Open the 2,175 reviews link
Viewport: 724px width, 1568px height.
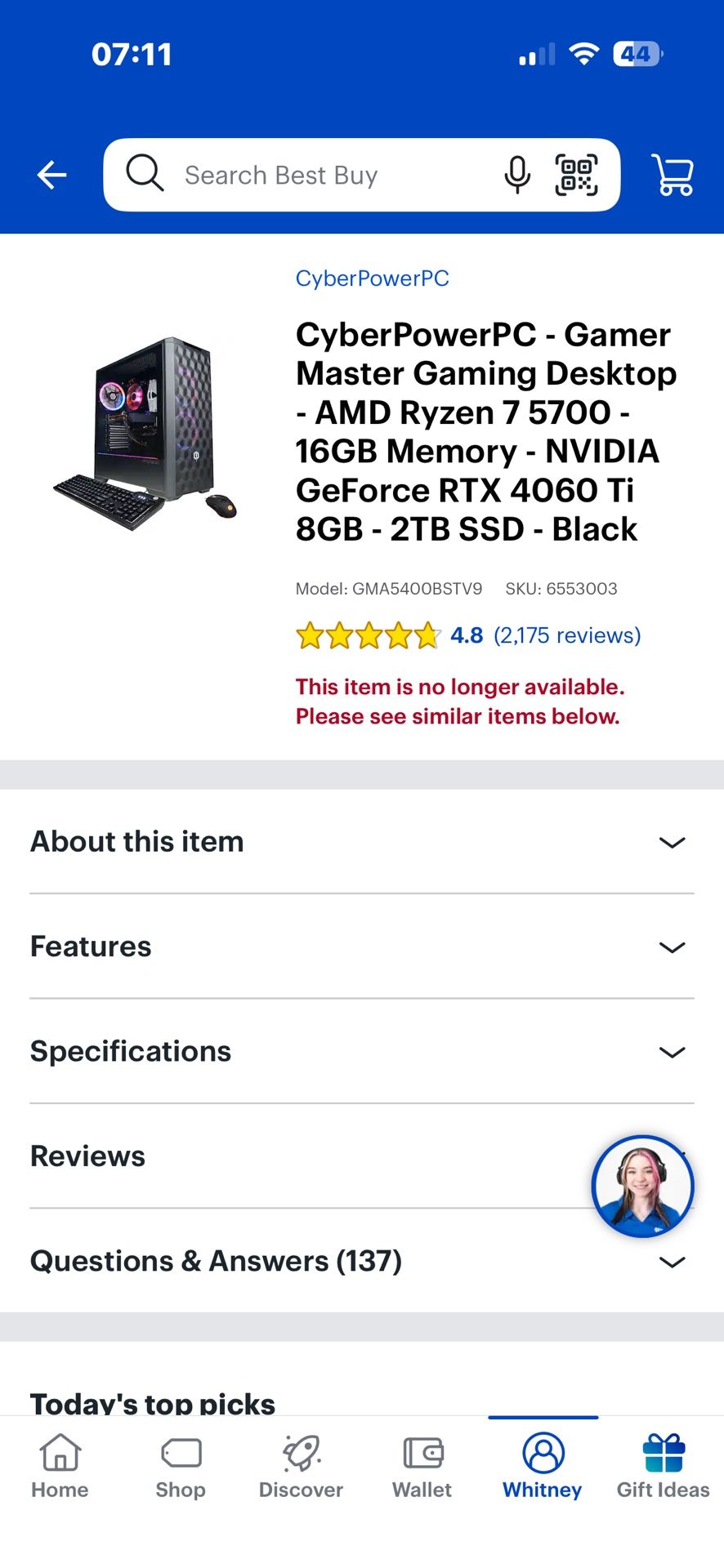pos(567,635)
